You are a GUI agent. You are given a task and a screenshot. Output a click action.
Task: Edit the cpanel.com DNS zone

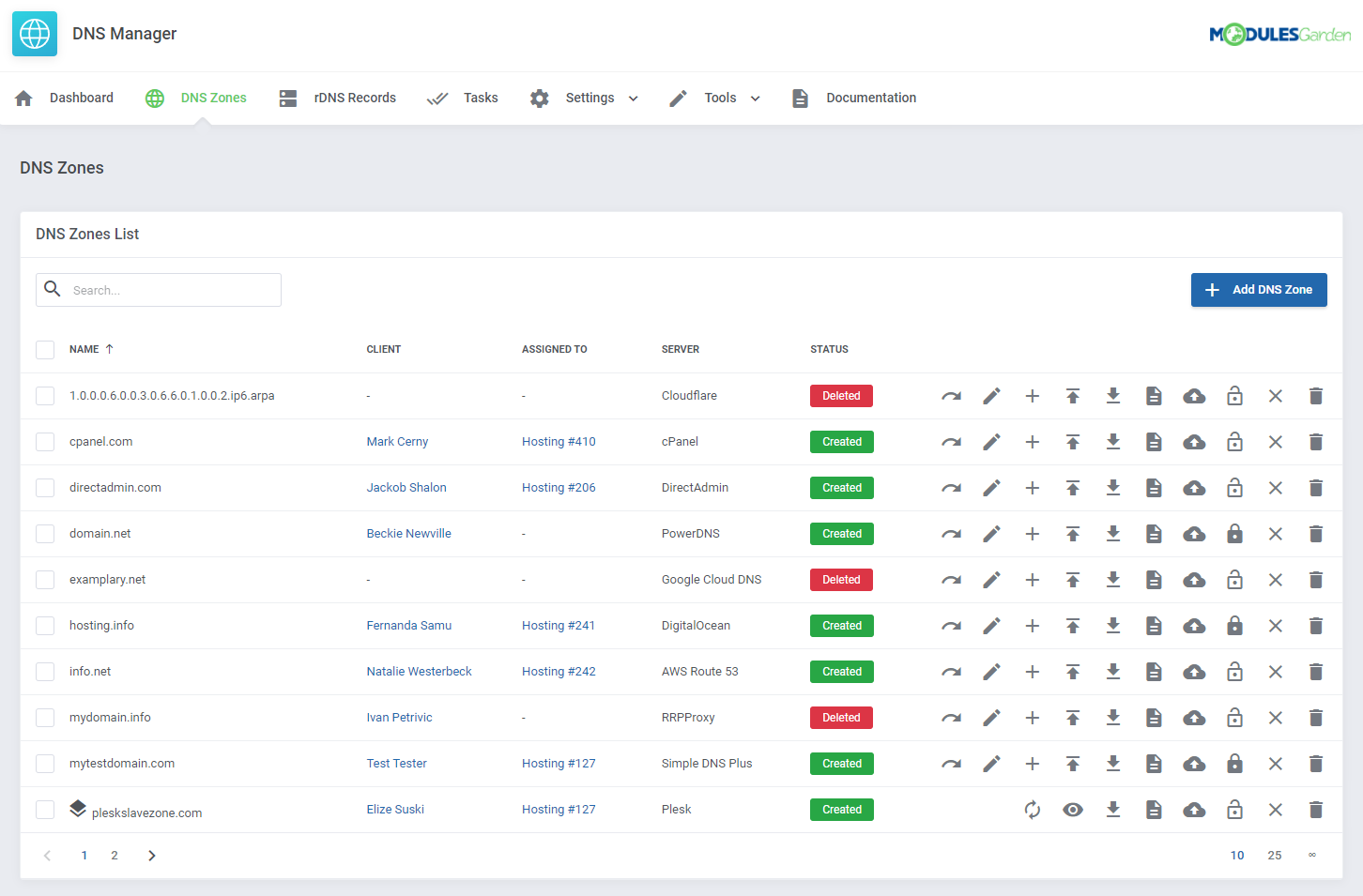[991, 441]
